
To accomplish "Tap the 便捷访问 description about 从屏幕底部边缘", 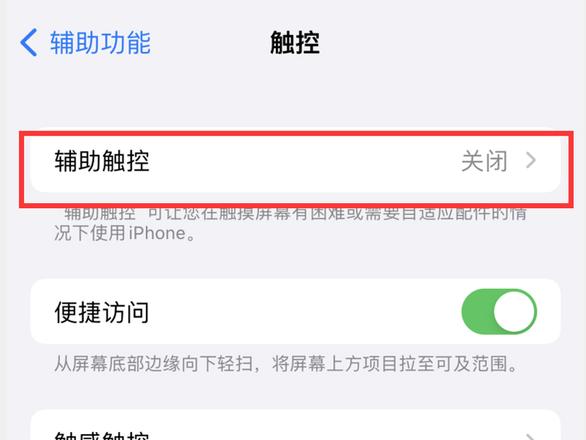I will [x=286, y=364].
